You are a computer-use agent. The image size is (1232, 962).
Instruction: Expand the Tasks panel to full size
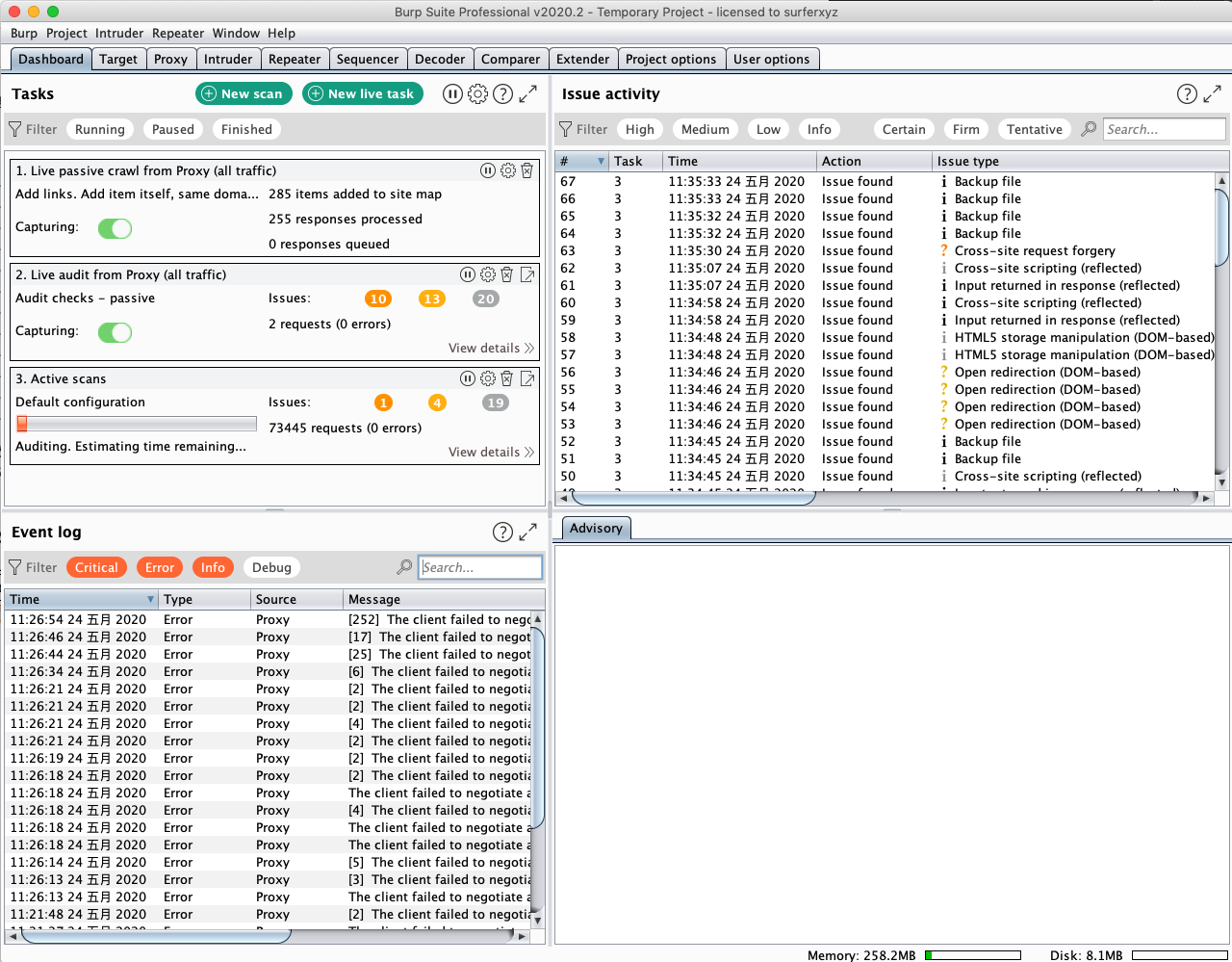[527, 93]
